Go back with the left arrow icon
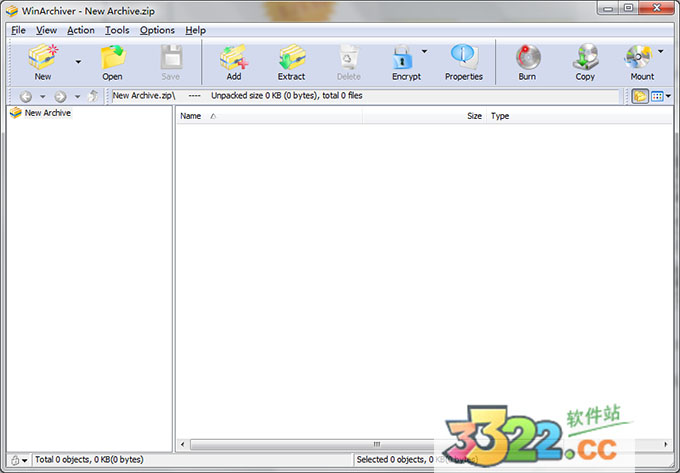 [26, 96]
